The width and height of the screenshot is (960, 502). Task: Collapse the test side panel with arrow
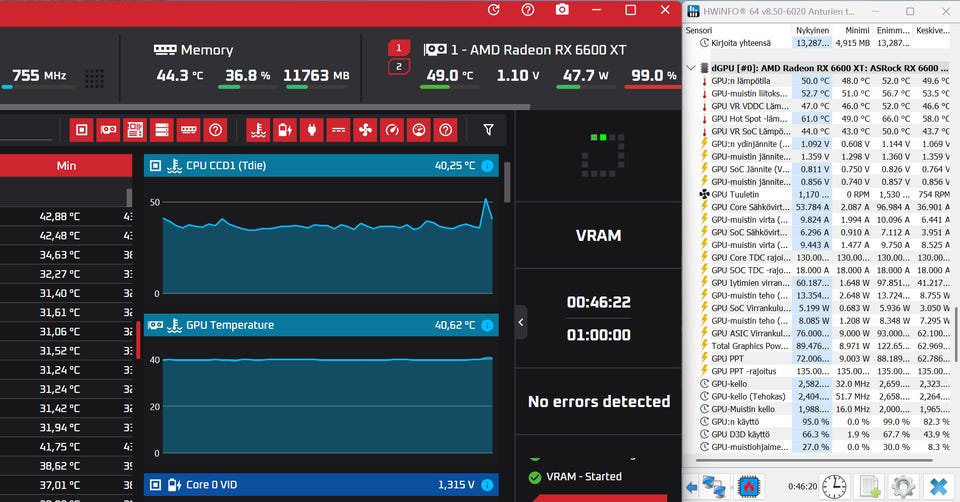pyautogui.click(x=521, y=322)
